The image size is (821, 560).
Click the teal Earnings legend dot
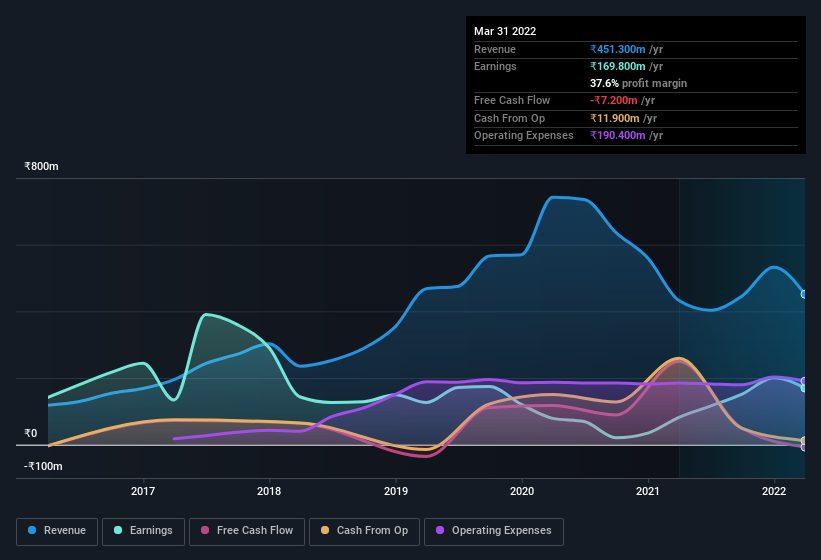tap(118, 530)
